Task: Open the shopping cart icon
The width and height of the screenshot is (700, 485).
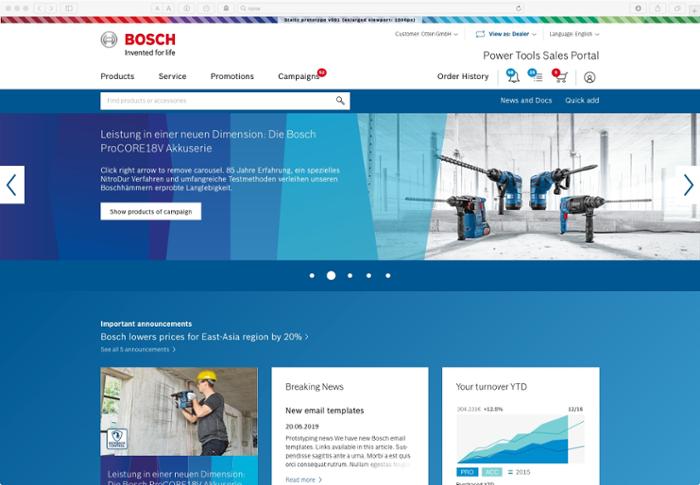Action: pos(559,76)
